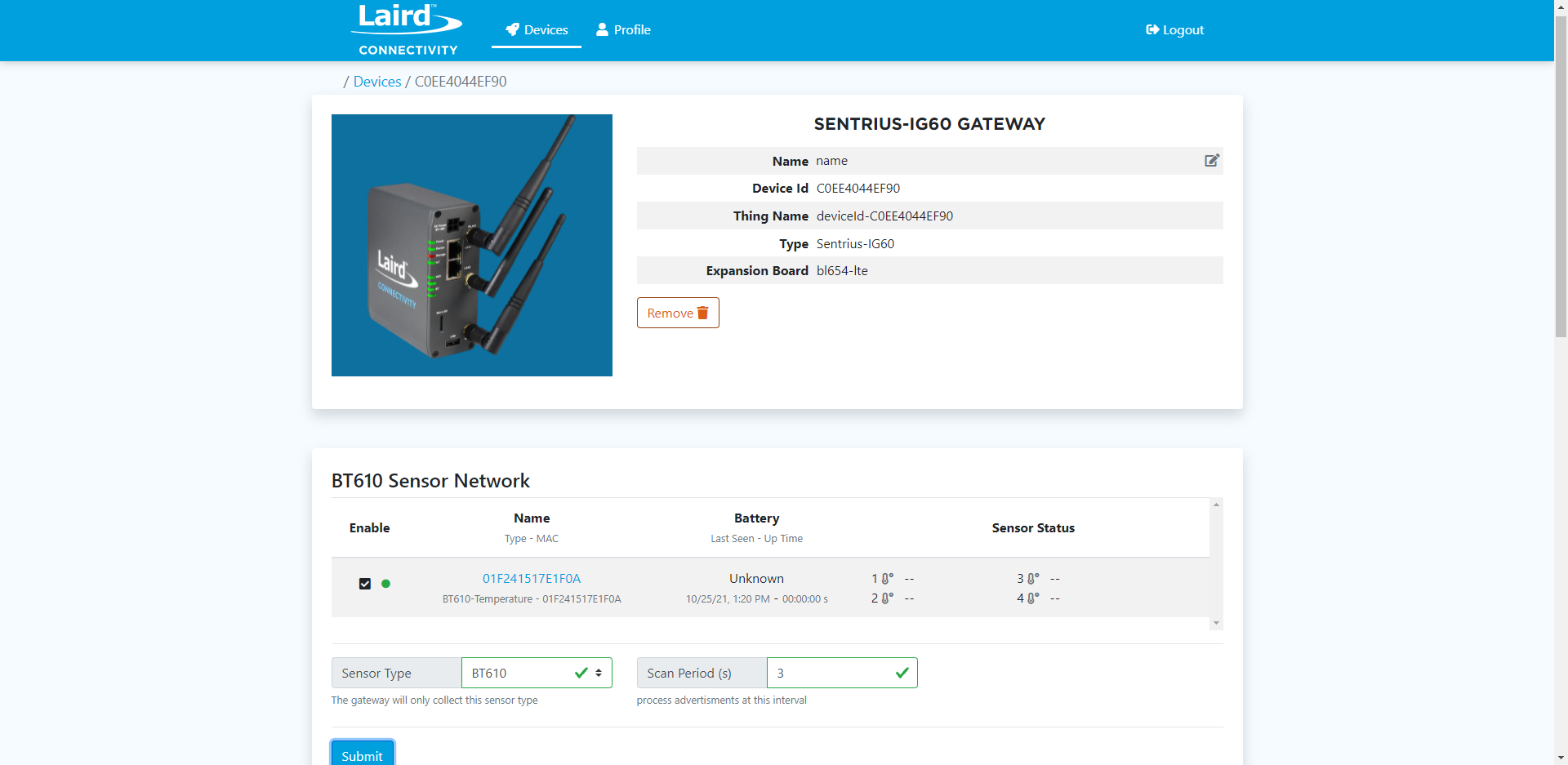Click thermometer icon for sensor 2
Image resolution: width=1568 pixels, height=765 pixels.
[886, 598]
